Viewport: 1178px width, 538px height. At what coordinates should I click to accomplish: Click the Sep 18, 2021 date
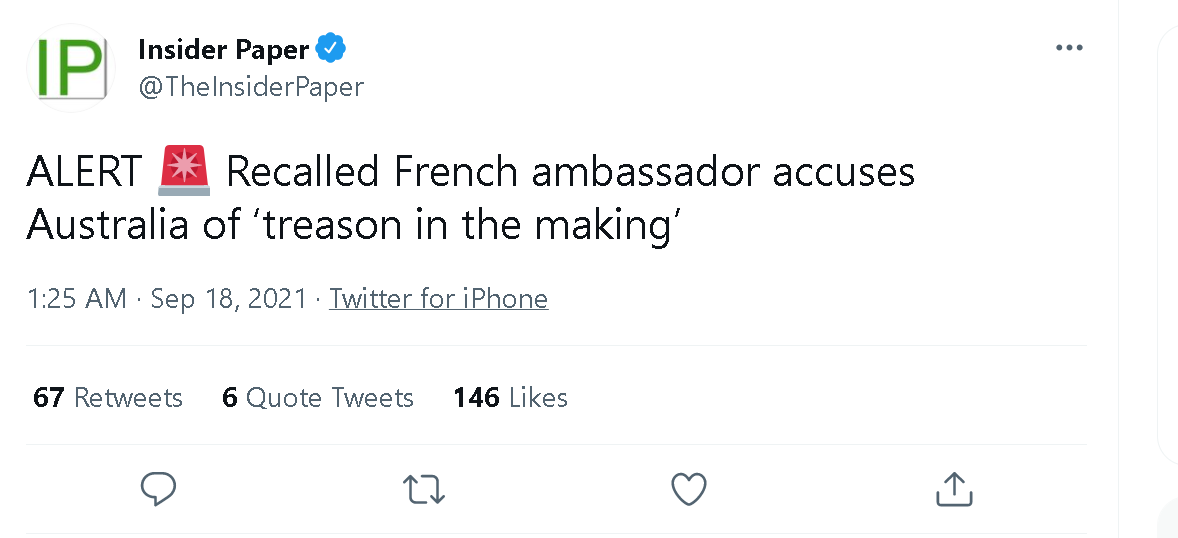click(x=229, y=298)
